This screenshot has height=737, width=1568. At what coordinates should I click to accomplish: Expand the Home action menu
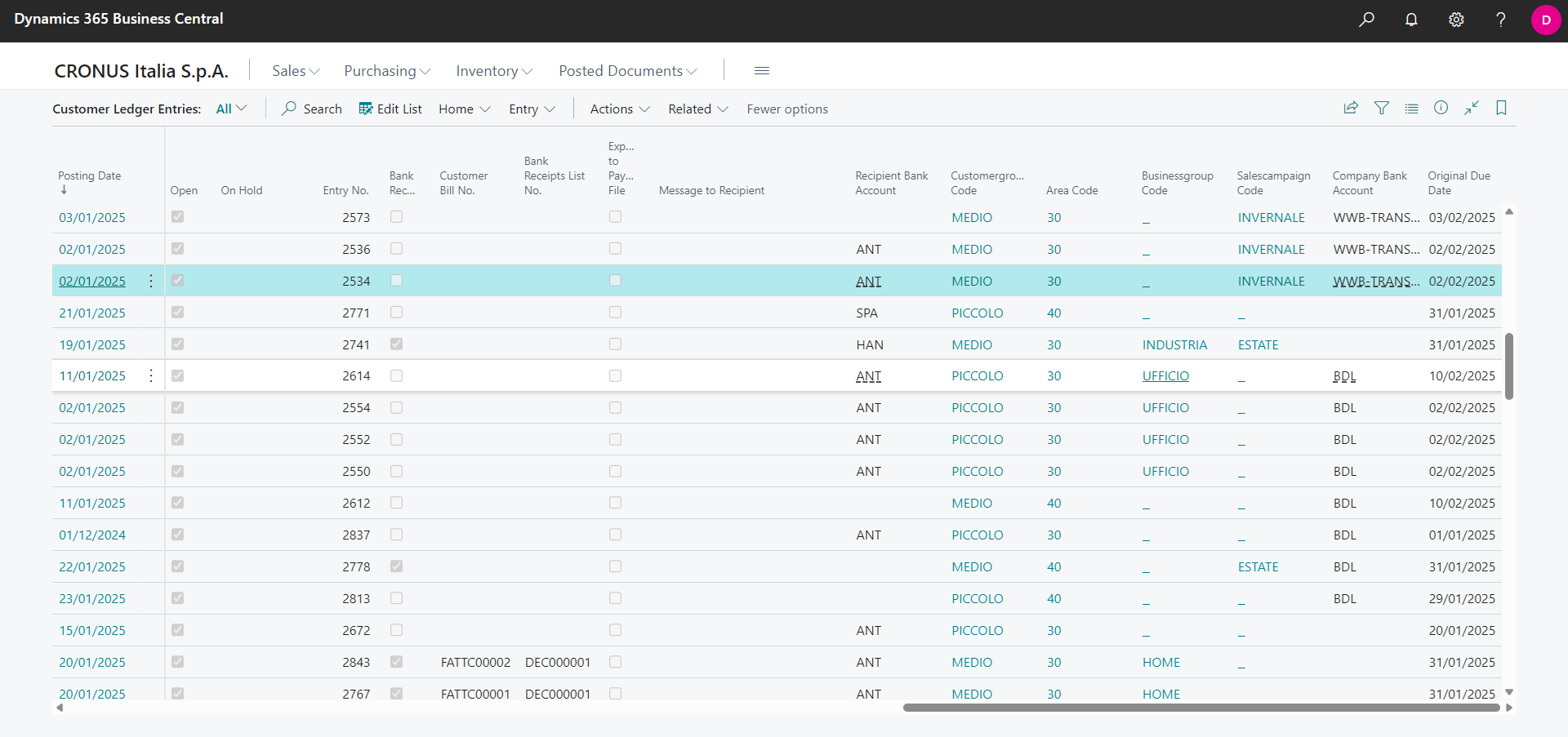pyautogui.click(x=465, y=109)
